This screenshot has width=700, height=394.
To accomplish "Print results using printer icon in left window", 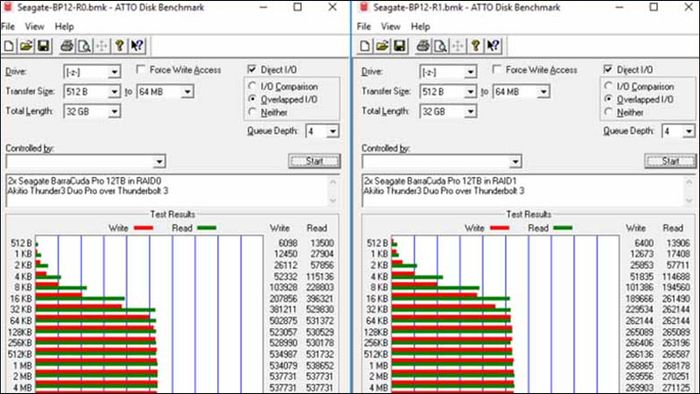I will [67, 46].
